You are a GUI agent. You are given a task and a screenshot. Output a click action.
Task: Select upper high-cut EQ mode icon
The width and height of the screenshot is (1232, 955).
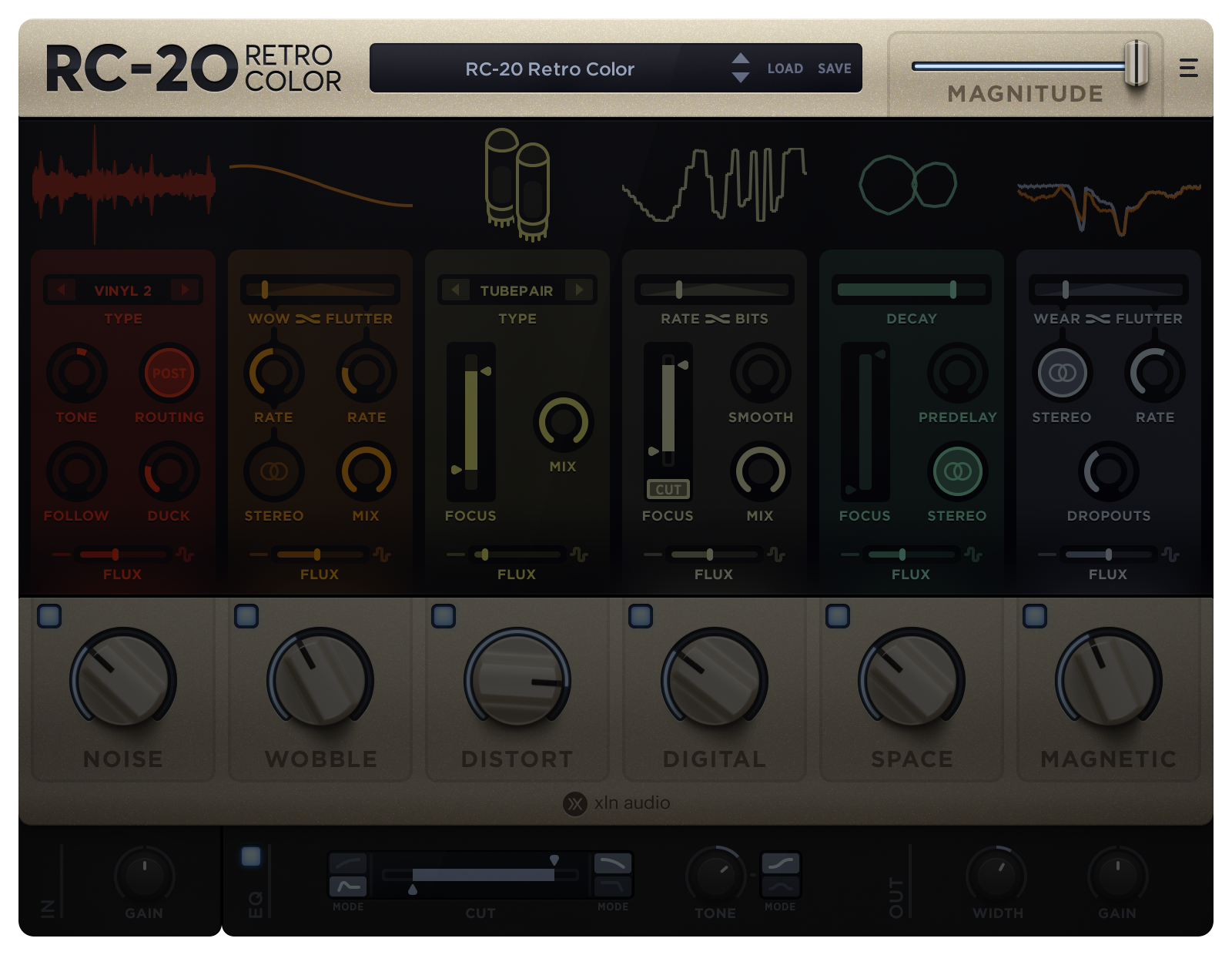click(613, 863)
